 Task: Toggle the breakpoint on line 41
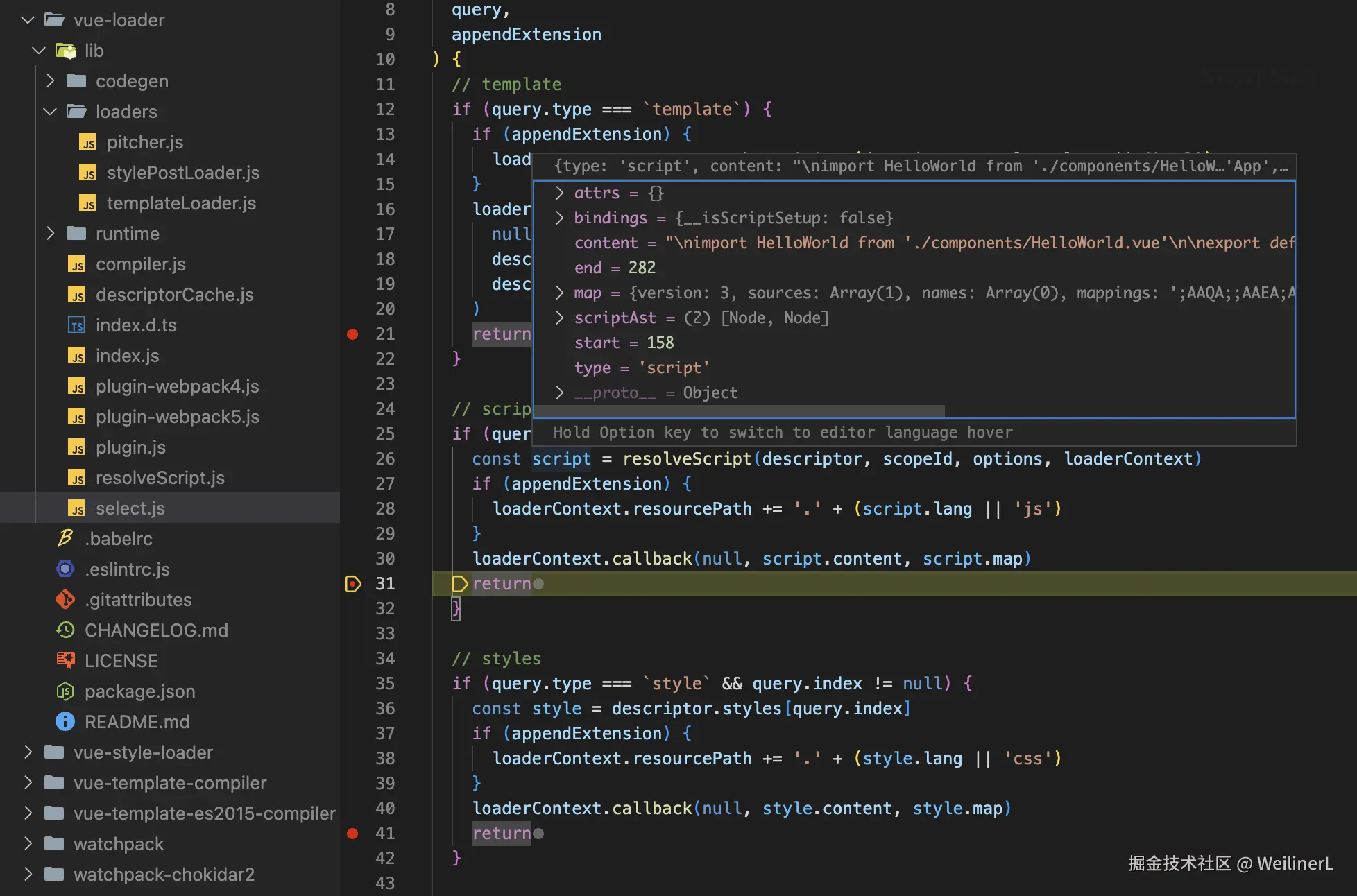(x=352, y=834)
